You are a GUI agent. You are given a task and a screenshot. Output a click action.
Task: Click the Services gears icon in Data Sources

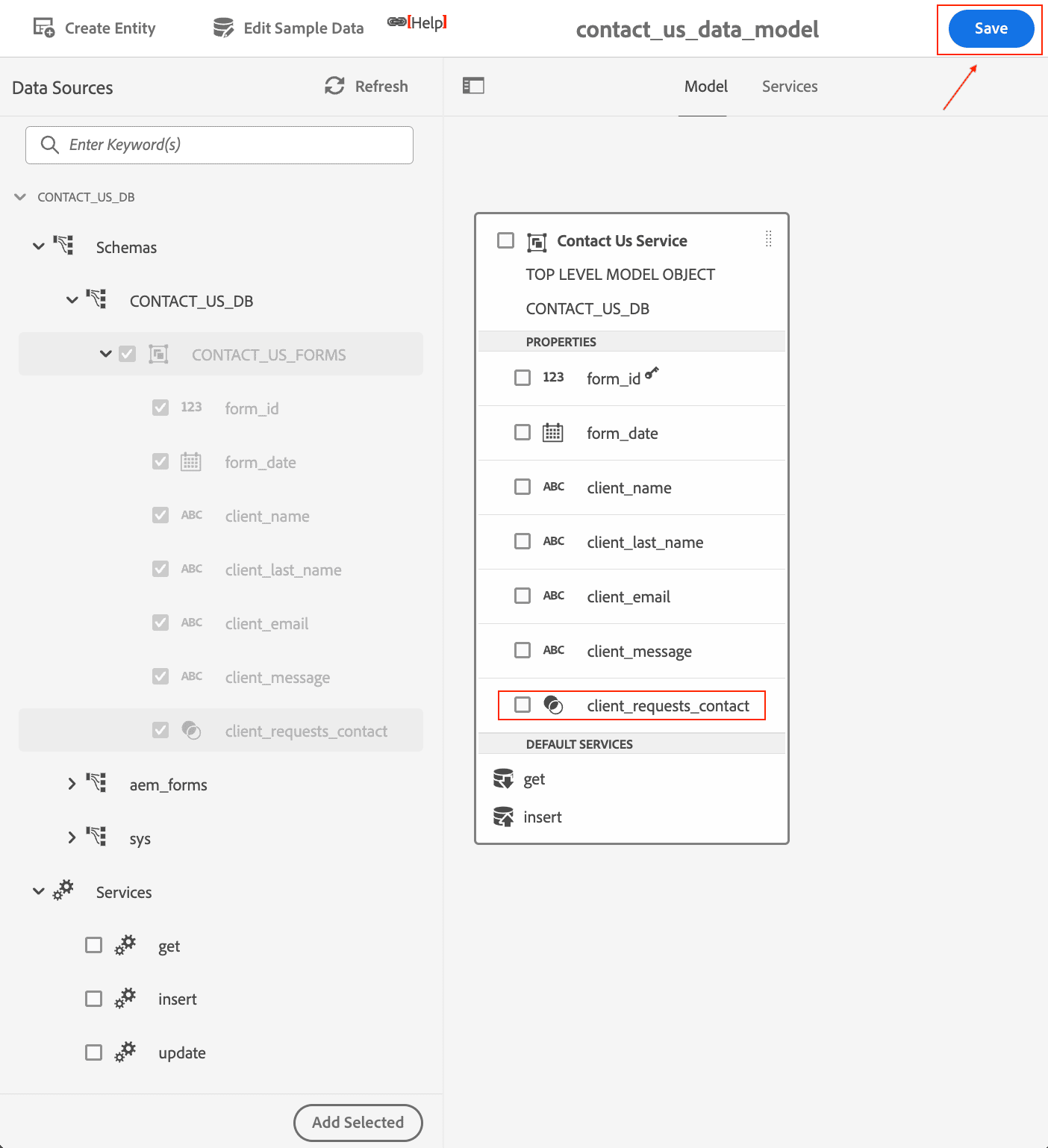[x=63, y=890]
